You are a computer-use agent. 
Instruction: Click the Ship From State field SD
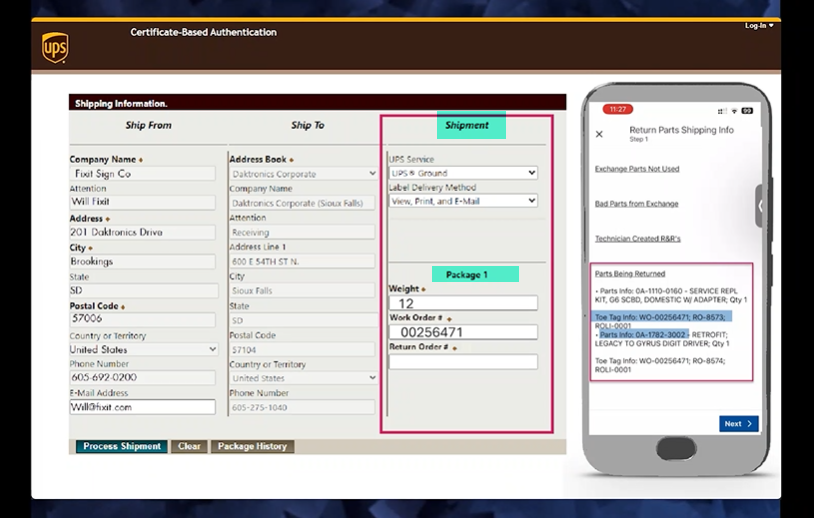(144, 291)
